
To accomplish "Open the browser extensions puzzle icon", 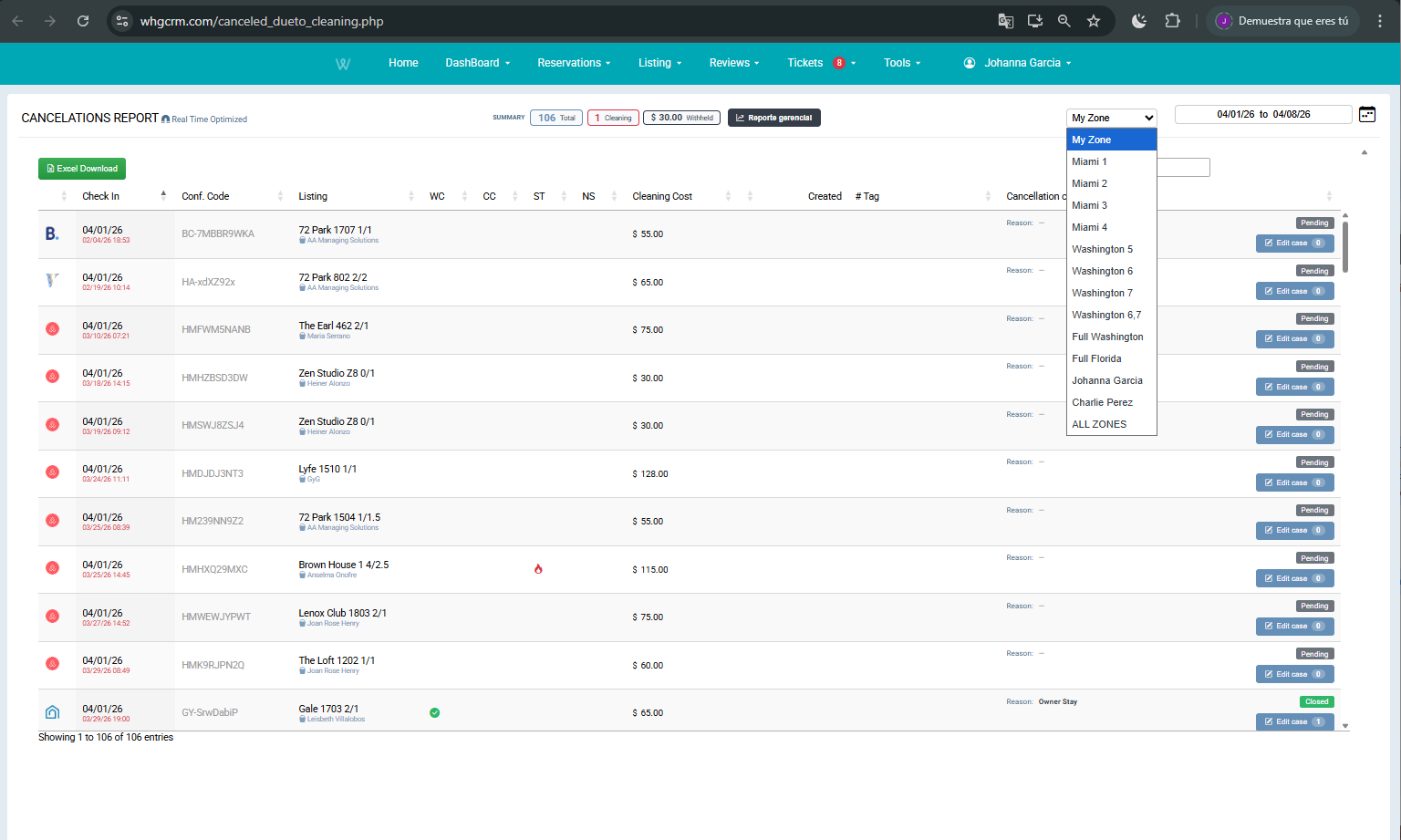I will 1173,21.
